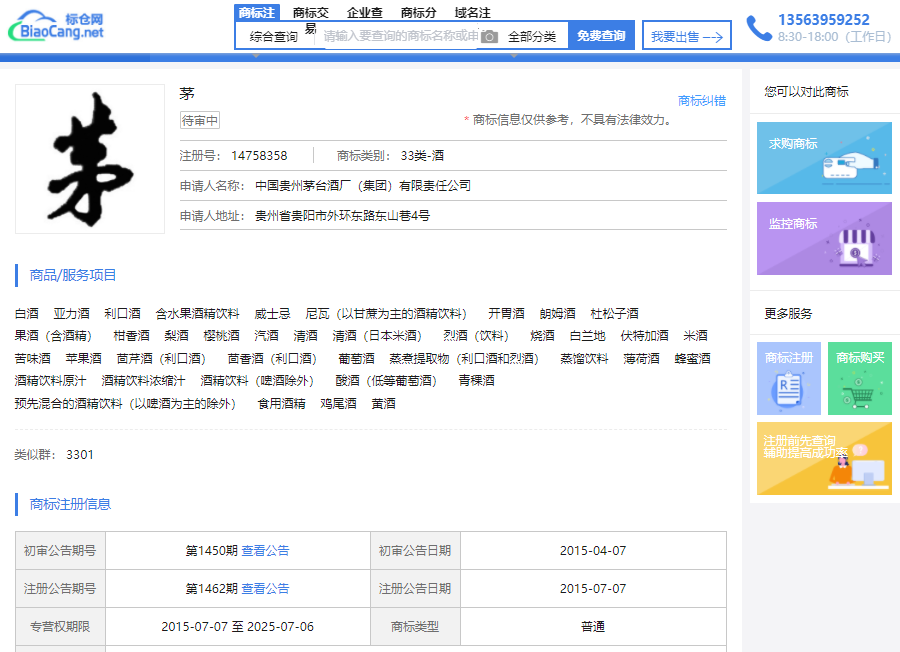Click the 求购商标 banner
This screenshot has height=652, width=900.
click(x=824, y=158)
